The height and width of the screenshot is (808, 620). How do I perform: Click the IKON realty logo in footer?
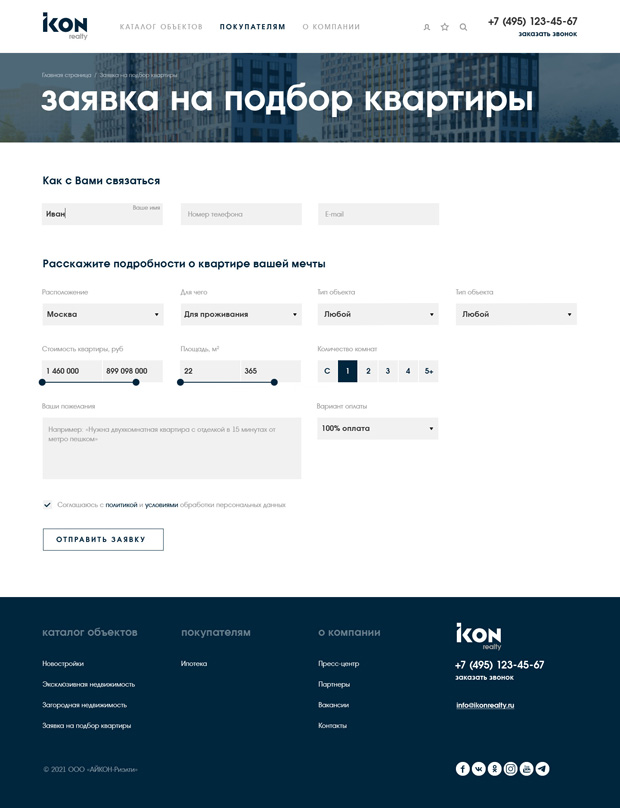coord(479,636)
